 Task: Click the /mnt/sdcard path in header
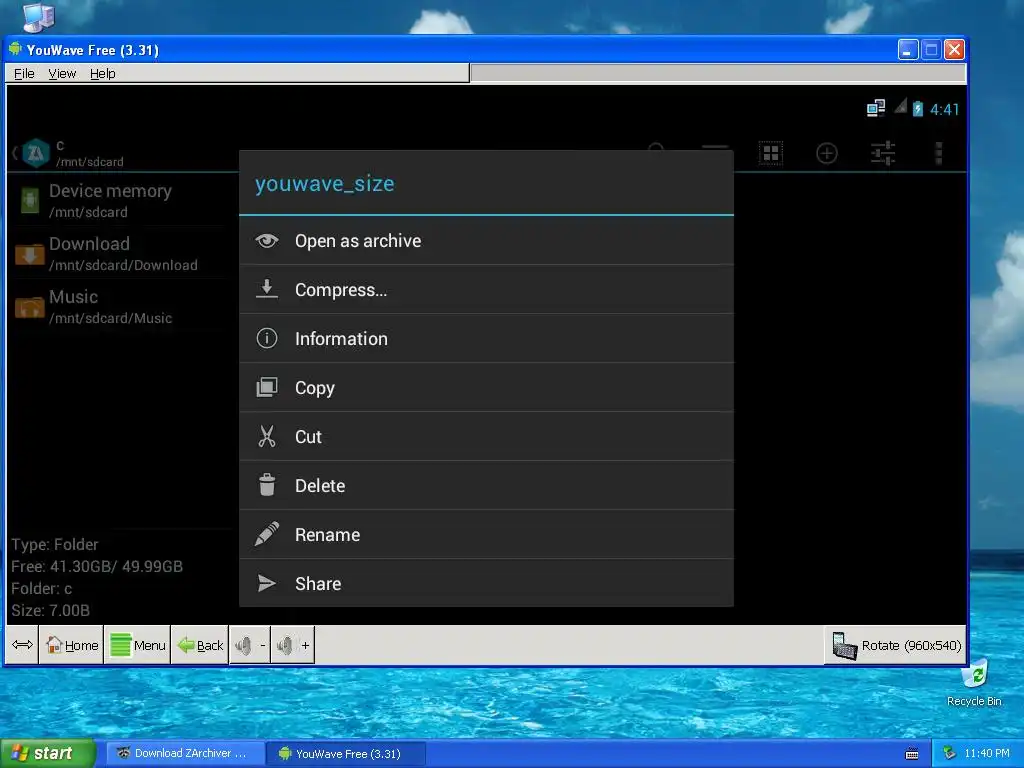(x=89, y=162)
